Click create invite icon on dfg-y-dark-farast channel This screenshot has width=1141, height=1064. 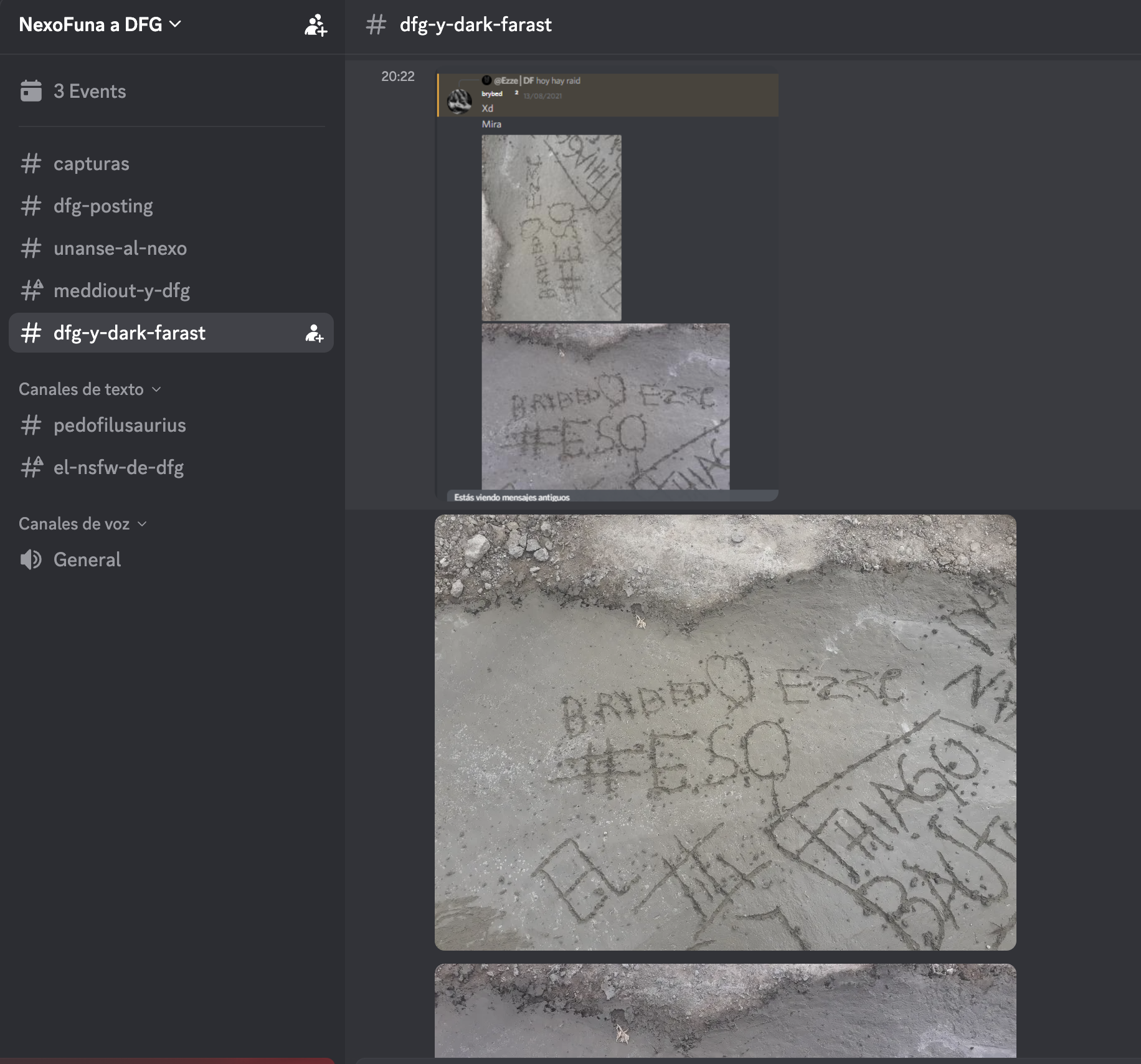click(314, 333)
